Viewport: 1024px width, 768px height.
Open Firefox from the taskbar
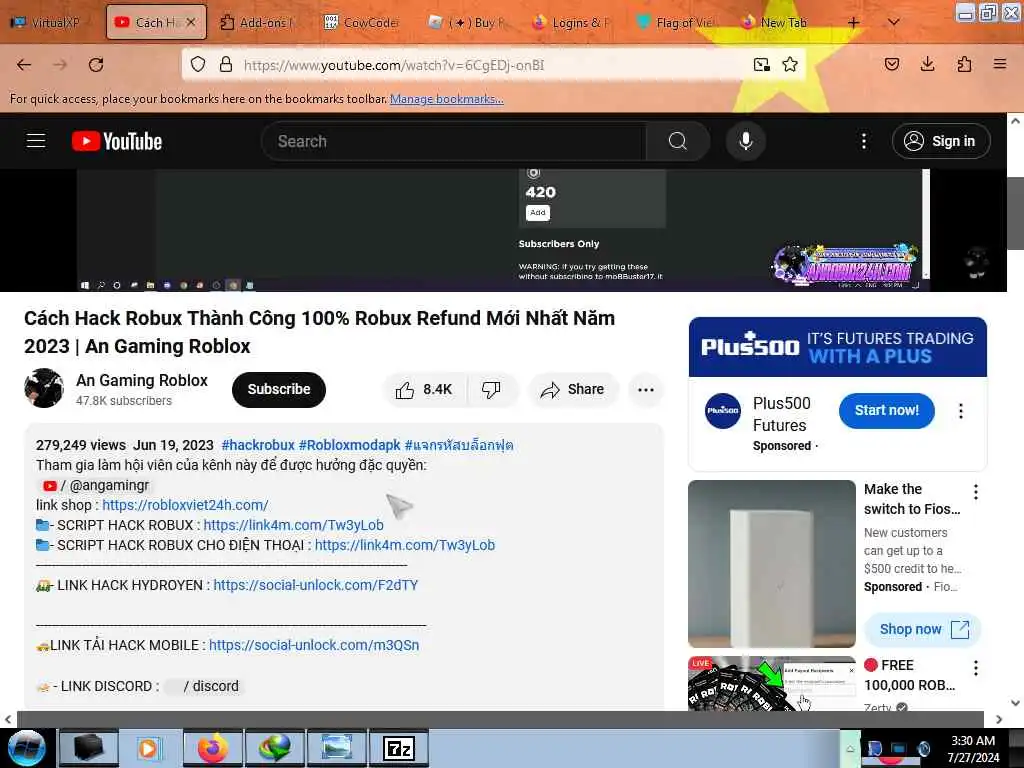tap(213, 748)
